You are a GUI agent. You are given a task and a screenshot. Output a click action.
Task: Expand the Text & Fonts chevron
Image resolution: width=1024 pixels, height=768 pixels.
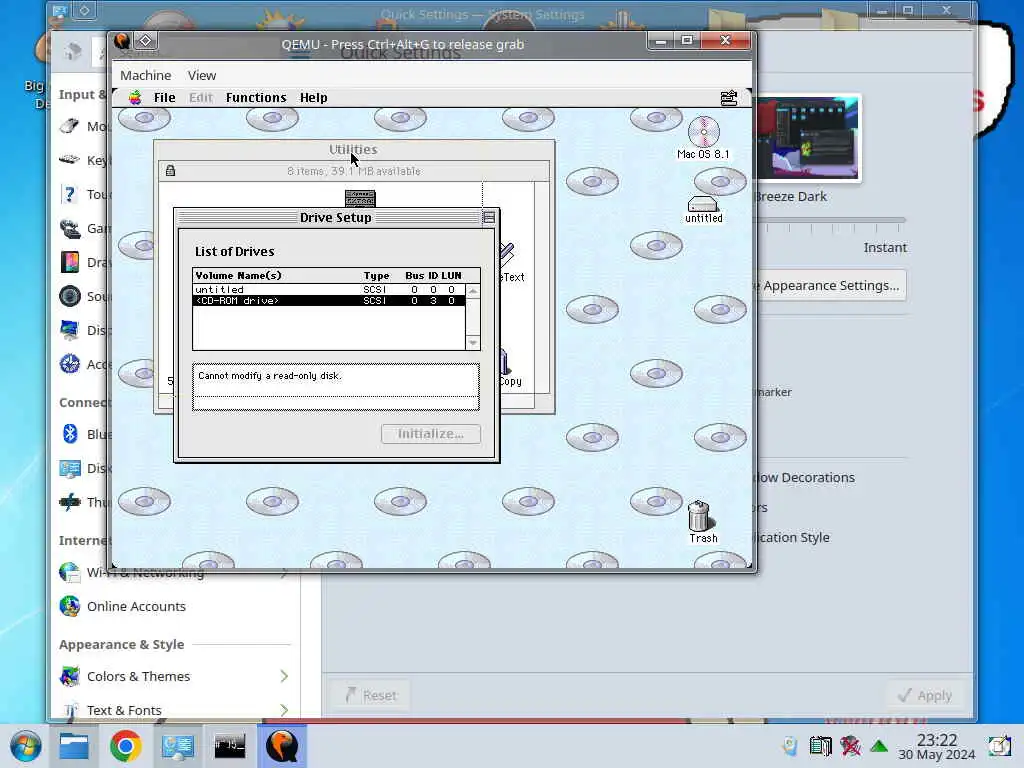[x=284, y=710]
